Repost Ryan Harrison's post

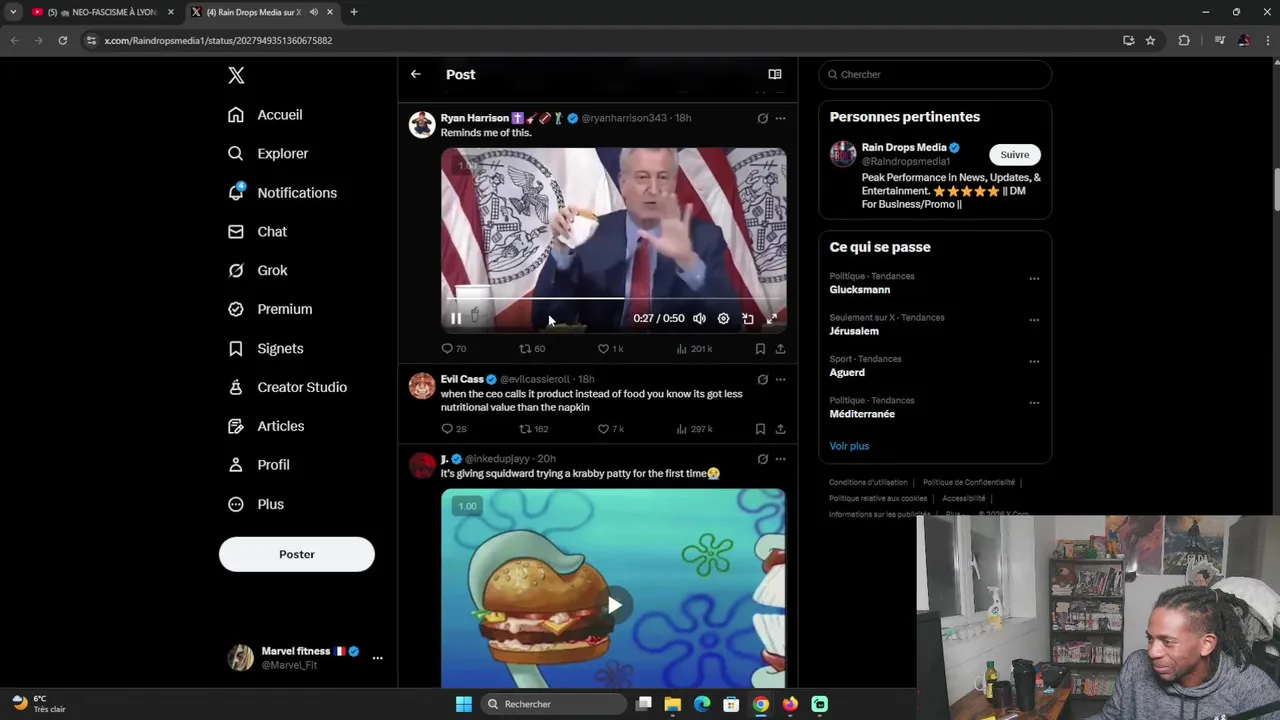[x=531, y=349]
